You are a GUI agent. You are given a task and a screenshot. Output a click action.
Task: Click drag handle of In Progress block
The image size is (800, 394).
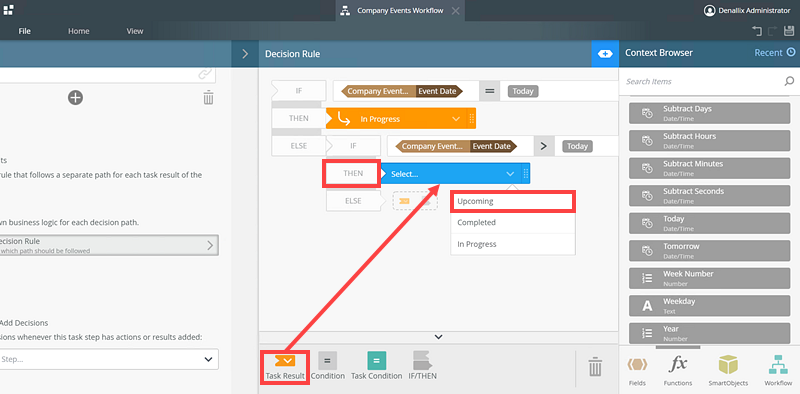471,119
